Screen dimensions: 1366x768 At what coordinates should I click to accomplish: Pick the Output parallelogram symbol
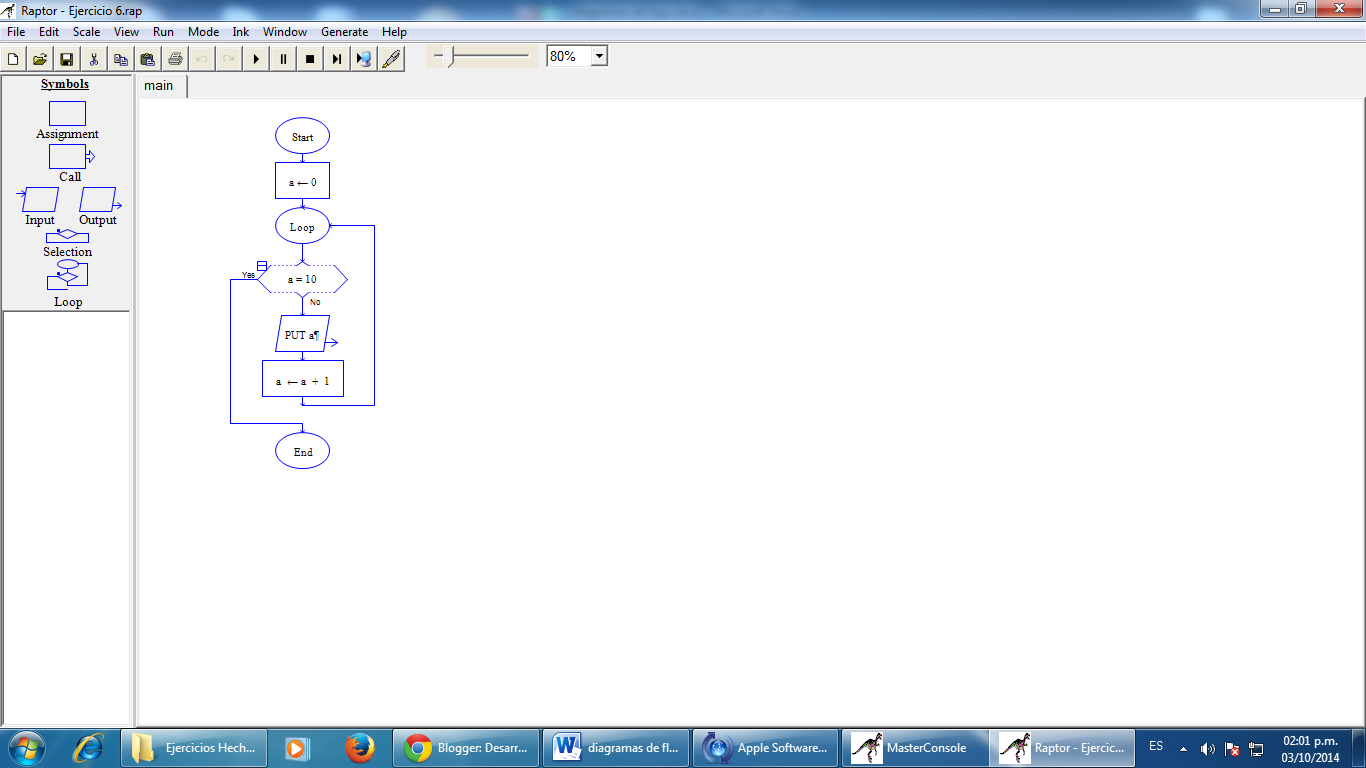click(98, 201)
